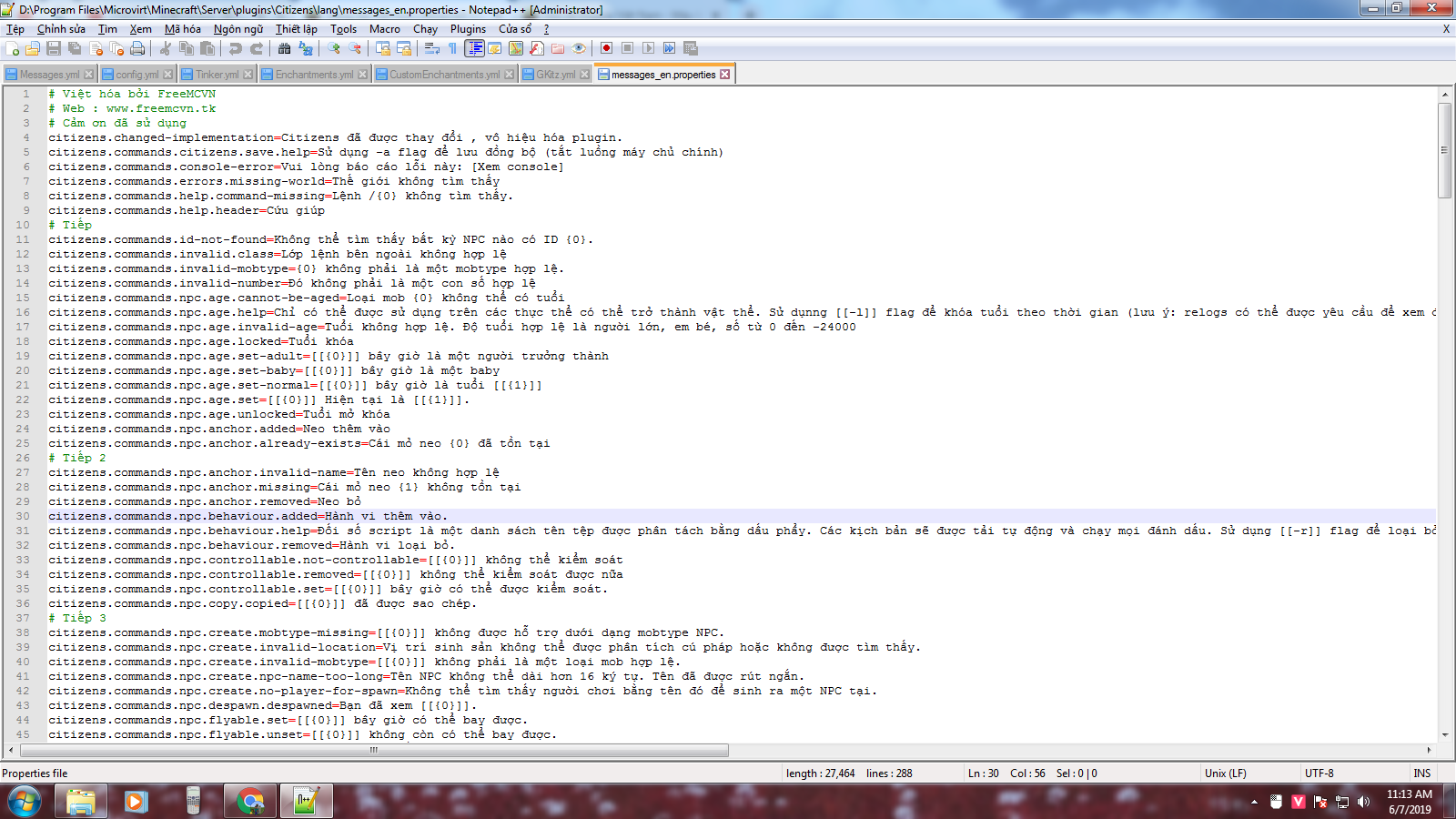Toggle synchronized horizontal scrolling icon
Screen dimensions: 1456x819
tap(404, 48)
